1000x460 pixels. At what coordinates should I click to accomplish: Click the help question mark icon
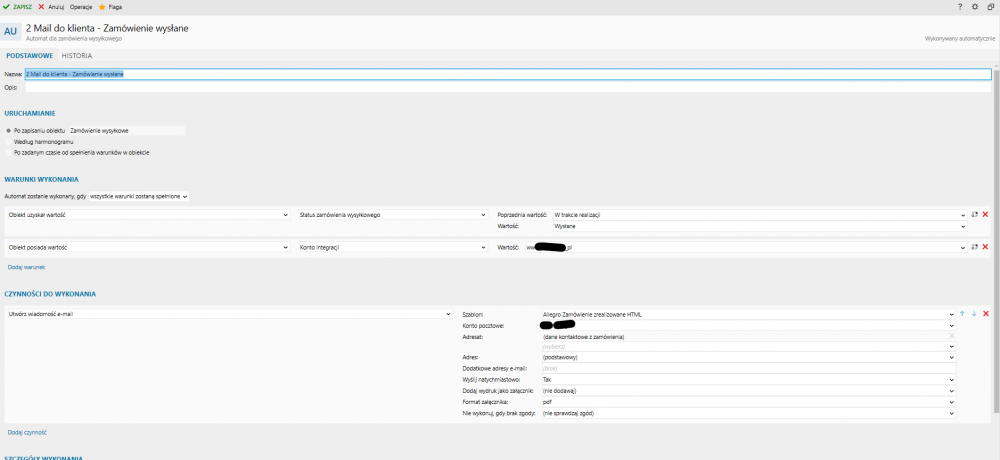coord(960,6)
